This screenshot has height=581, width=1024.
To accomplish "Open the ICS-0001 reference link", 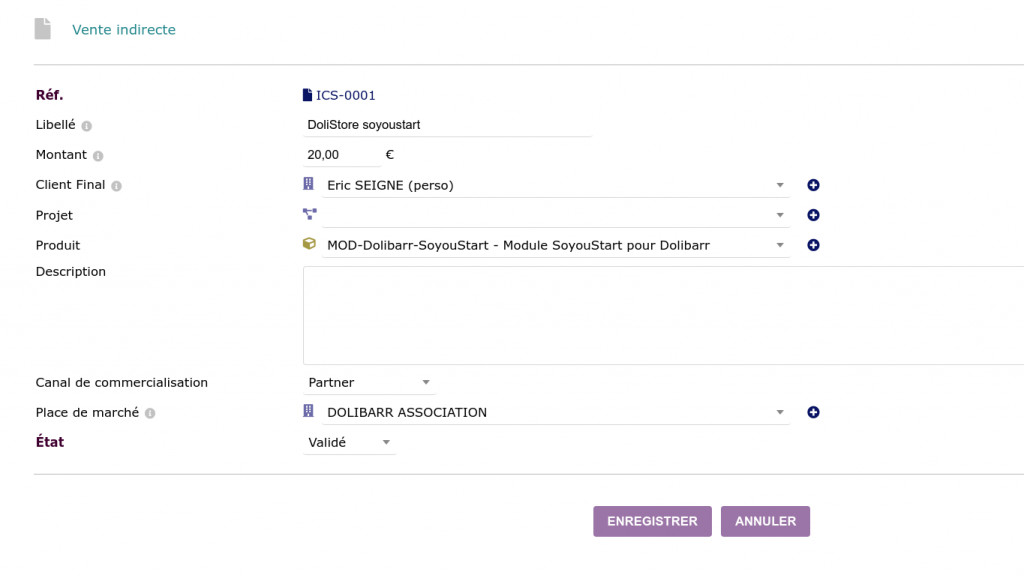I will [345, 96].
